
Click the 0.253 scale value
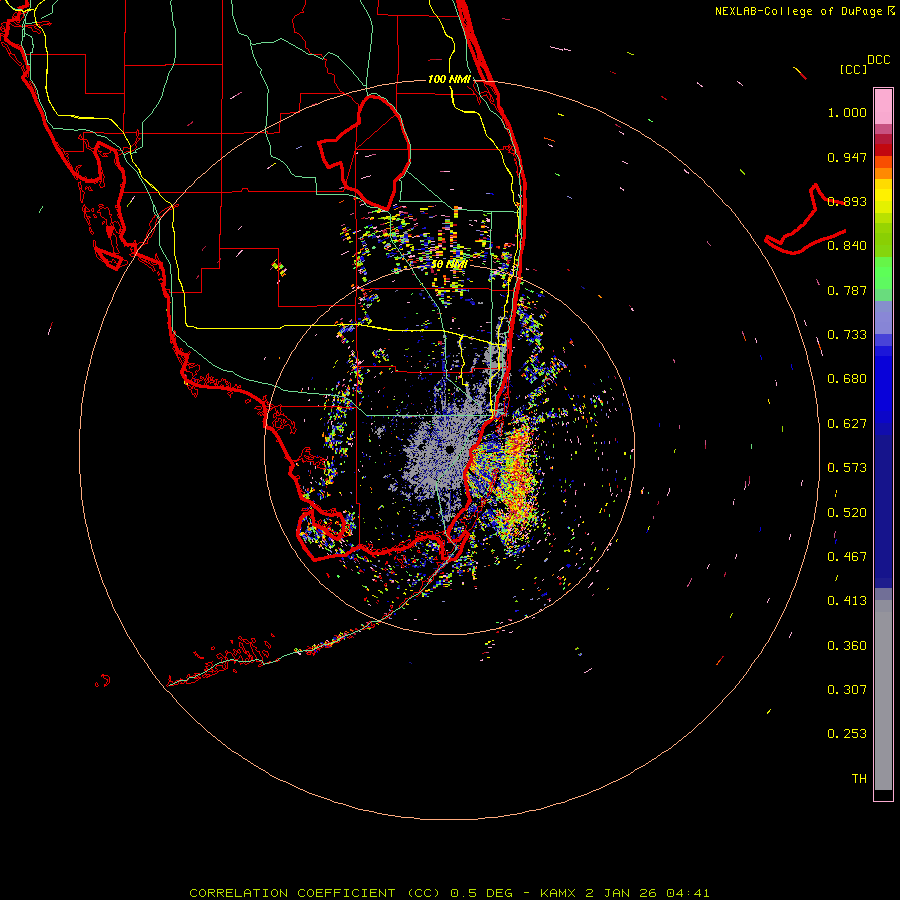847,734
